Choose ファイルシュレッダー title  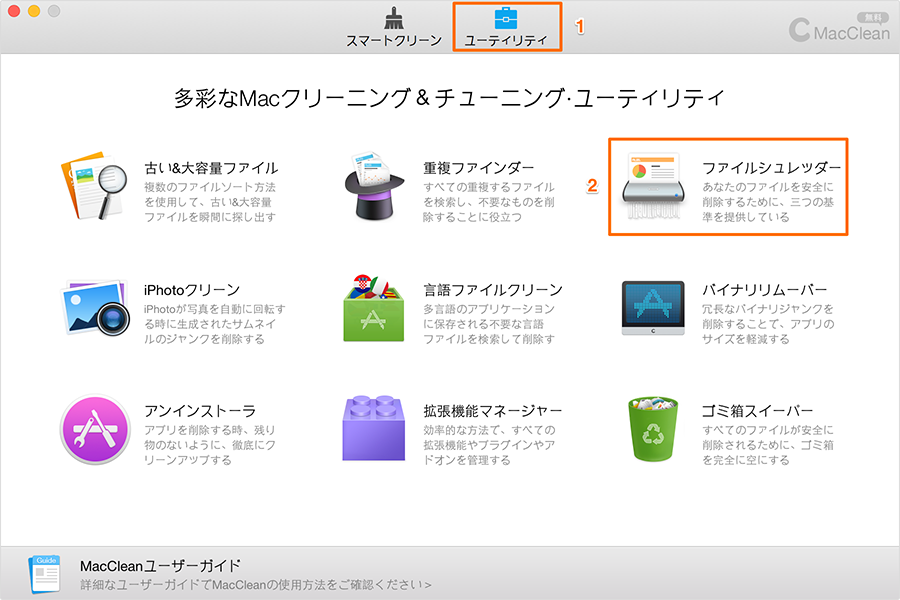pyautogui.click(x=771, y=168)
